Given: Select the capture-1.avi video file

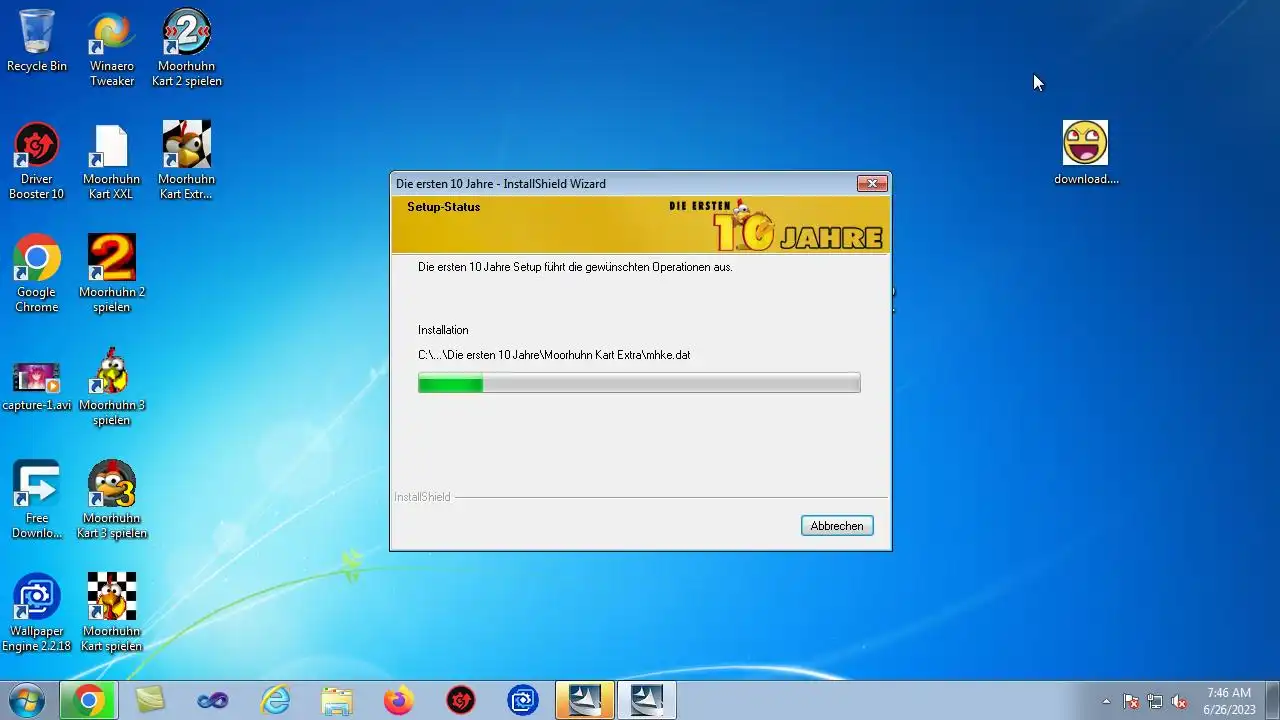Looking at the screenshot, I should 37,387.
